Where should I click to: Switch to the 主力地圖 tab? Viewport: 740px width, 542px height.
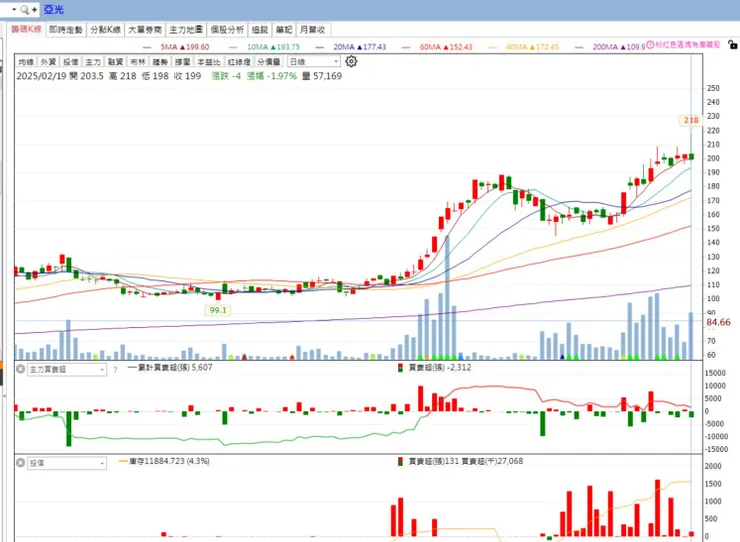pos(186,30)
